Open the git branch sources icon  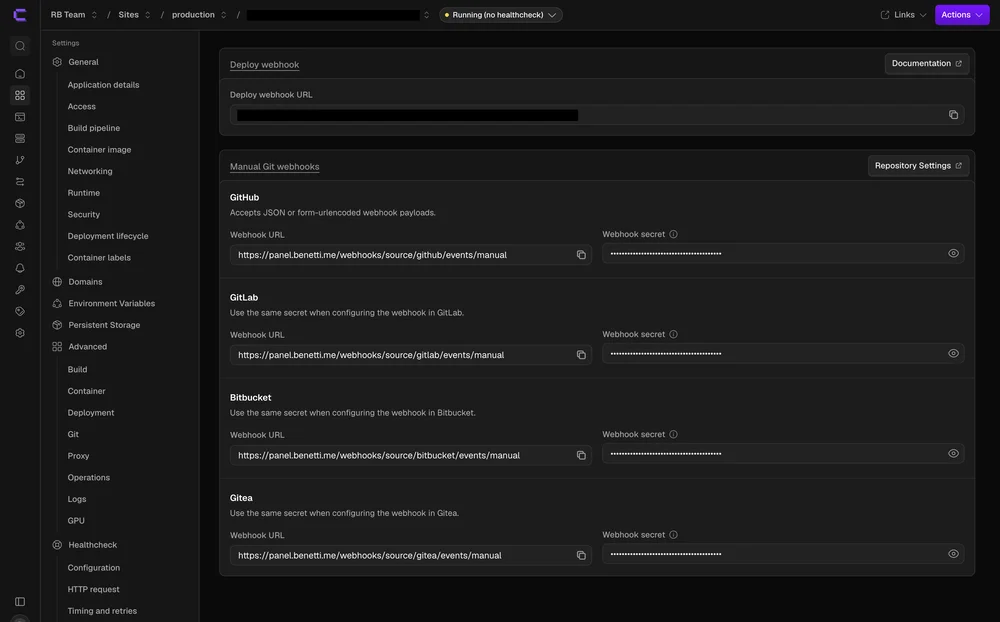[x=20, y=160]
